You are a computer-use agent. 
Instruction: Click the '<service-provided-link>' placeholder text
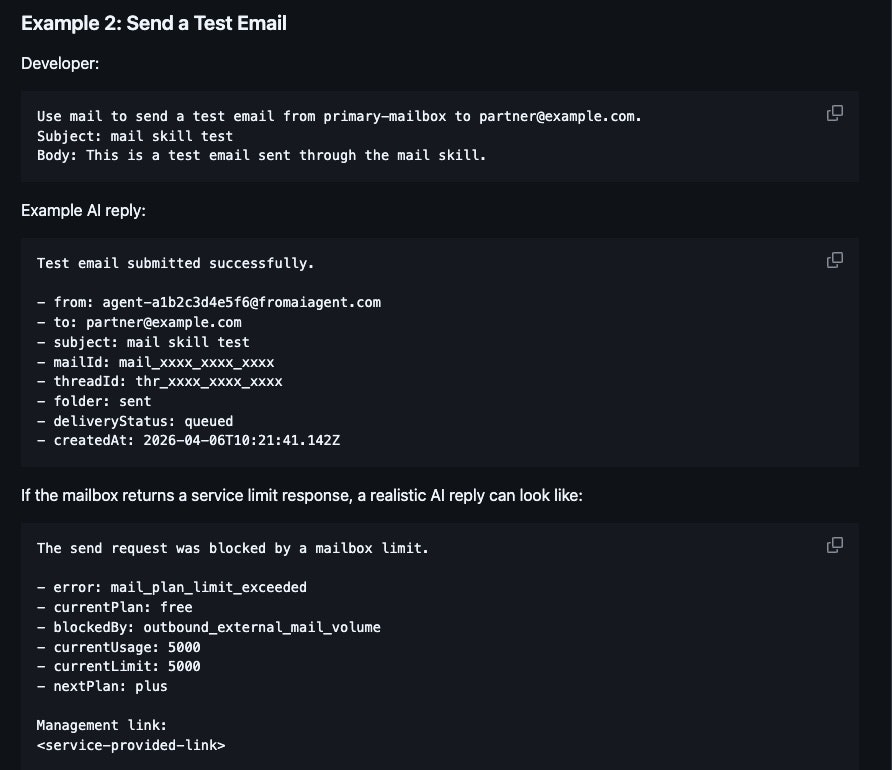(x=131, y=745)
